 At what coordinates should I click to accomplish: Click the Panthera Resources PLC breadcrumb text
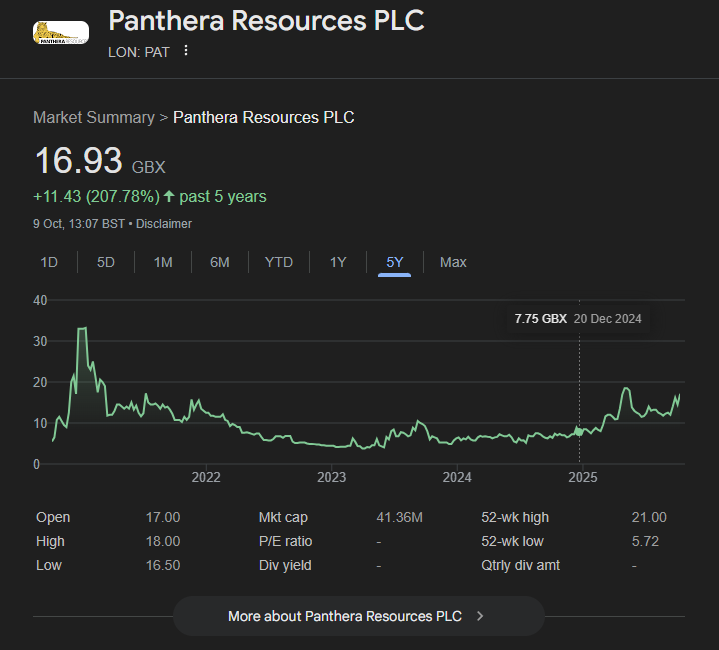coord(264,117)
